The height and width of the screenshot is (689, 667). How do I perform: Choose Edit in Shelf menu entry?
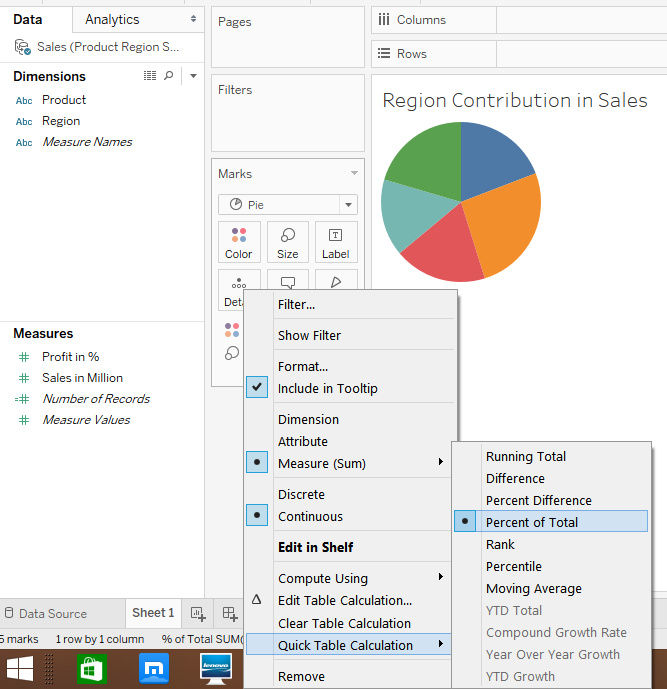click(315, 548)
